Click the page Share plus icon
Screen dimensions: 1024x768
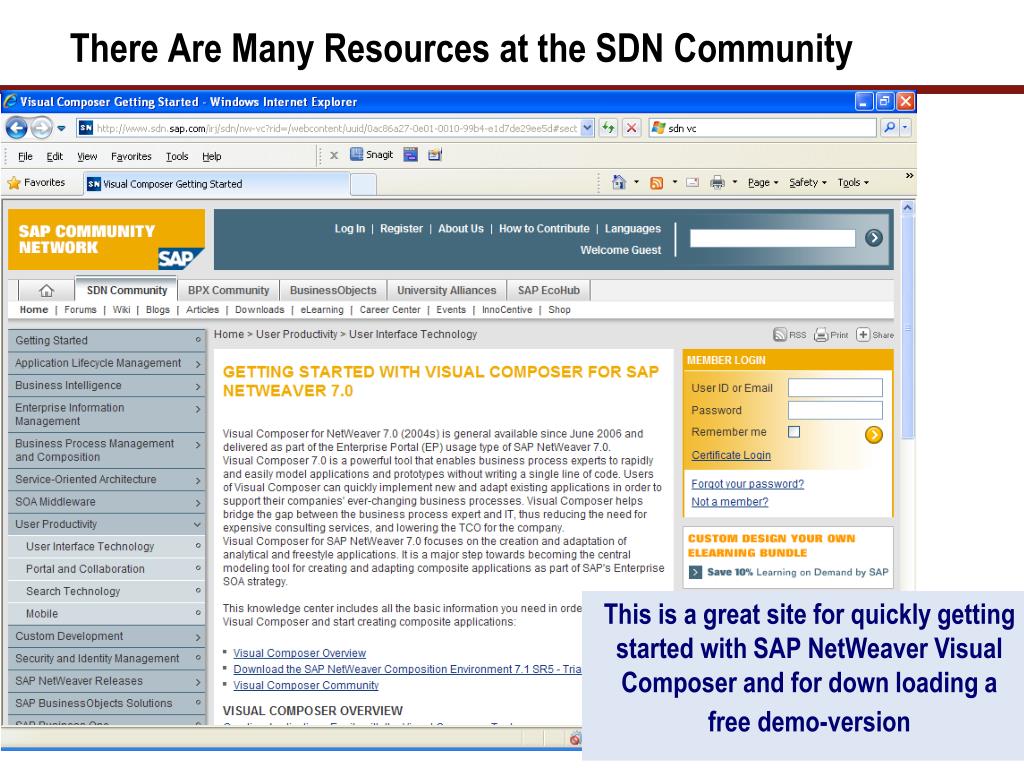pos(863,334)
